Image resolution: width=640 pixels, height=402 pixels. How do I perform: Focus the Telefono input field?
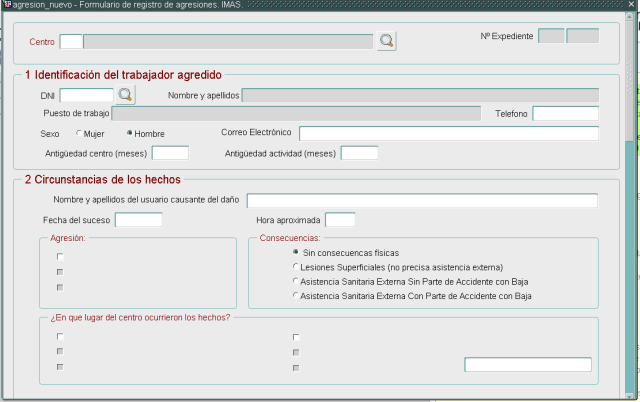[566, 113]
